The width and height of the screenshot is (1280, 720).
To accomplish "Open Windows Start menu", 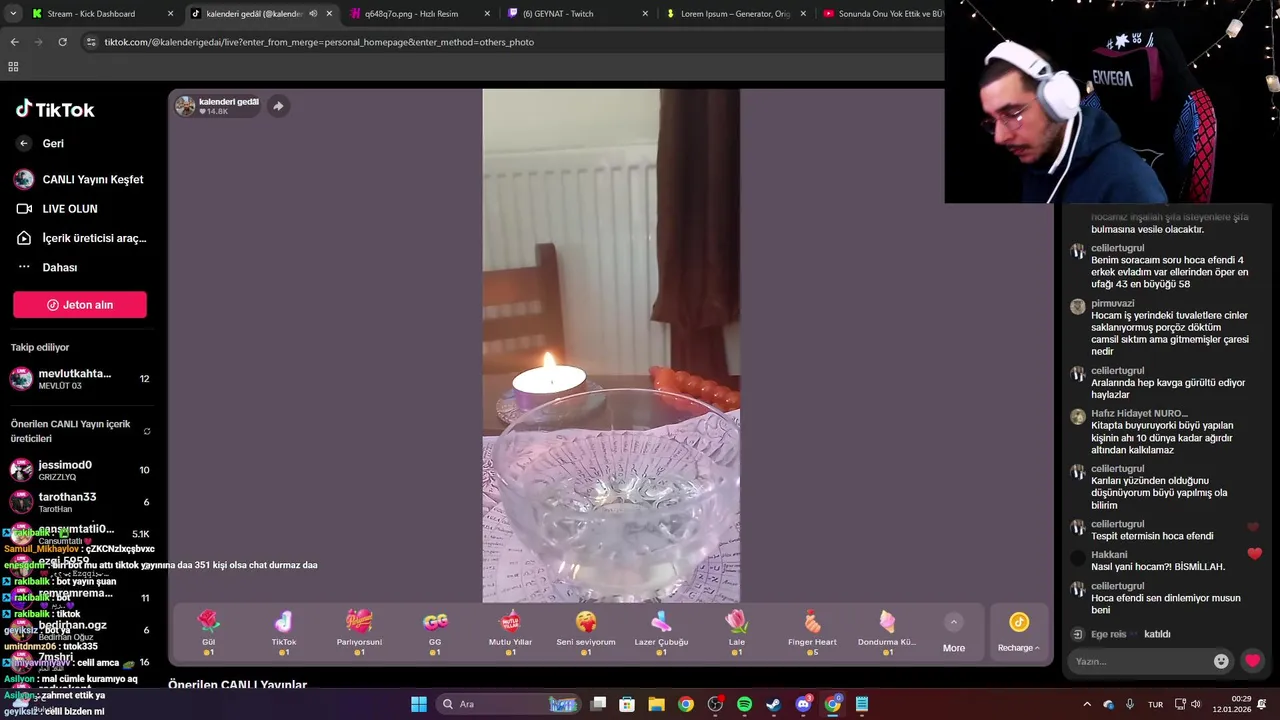I will click(419, 704).
